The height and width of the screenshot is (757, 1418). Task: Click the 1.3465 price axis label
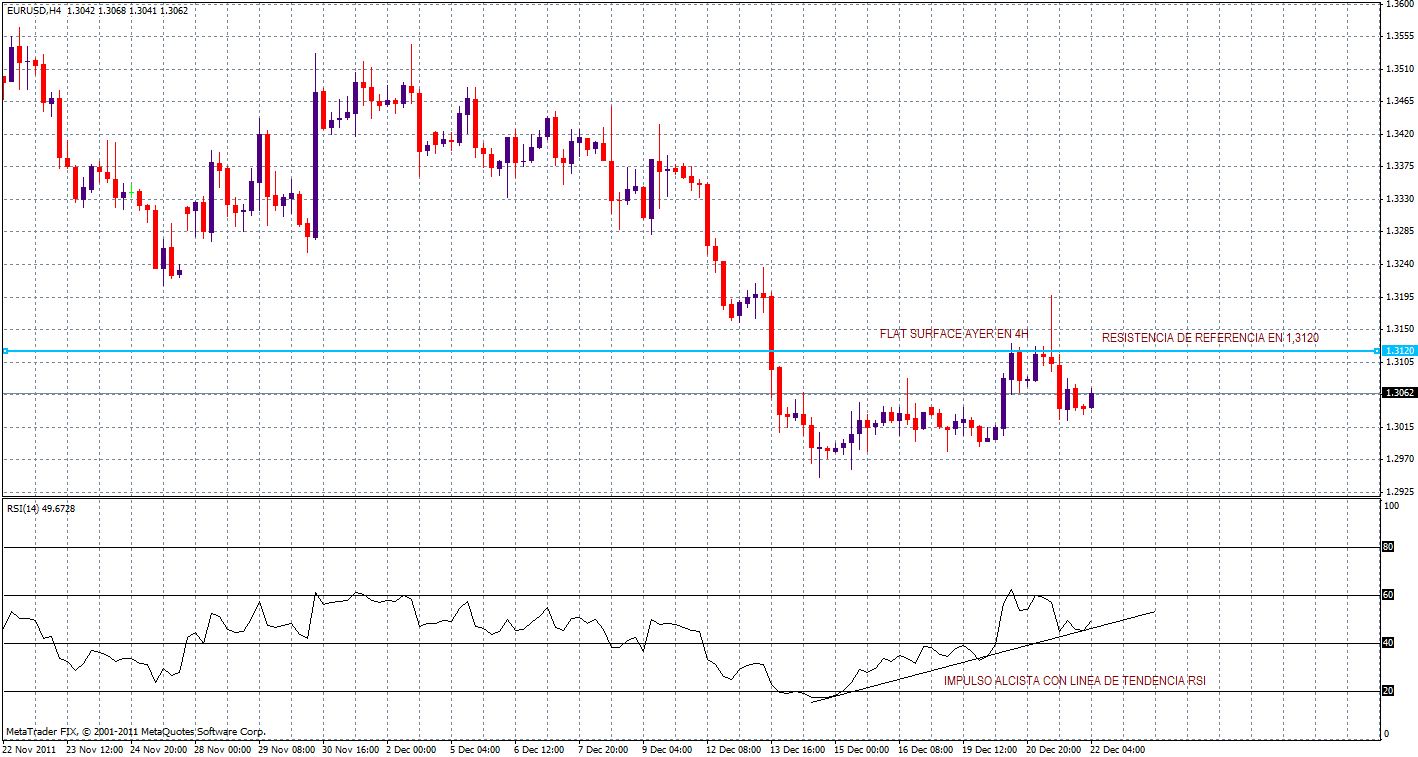coord(1400,102)
